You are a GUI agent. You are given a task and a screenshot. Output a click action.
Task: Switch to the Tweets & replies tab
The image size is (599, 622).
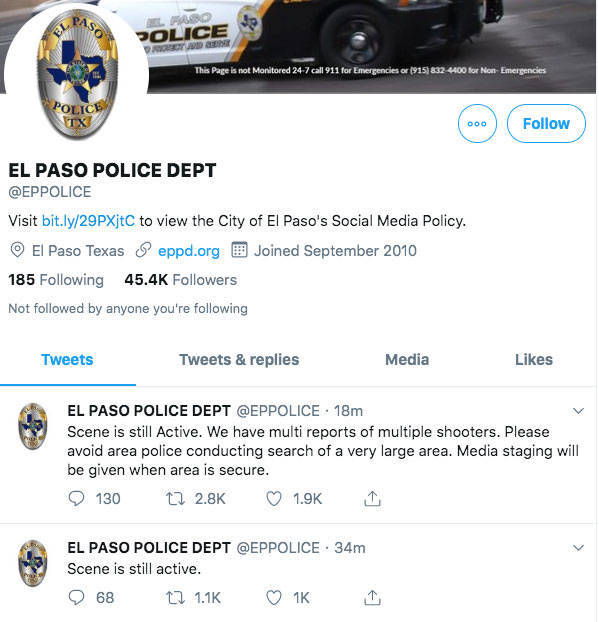pos(239,360)
